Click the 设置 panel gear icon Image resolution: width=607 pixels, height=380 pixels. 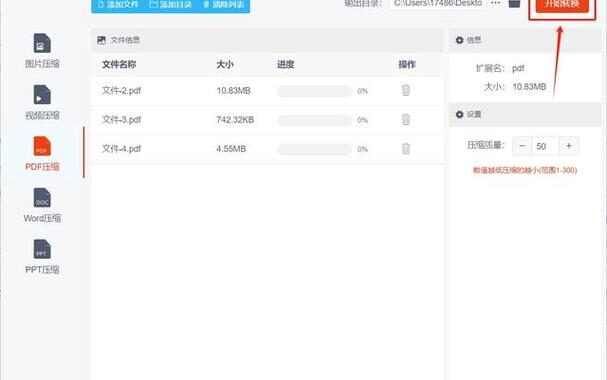point(460,115)
